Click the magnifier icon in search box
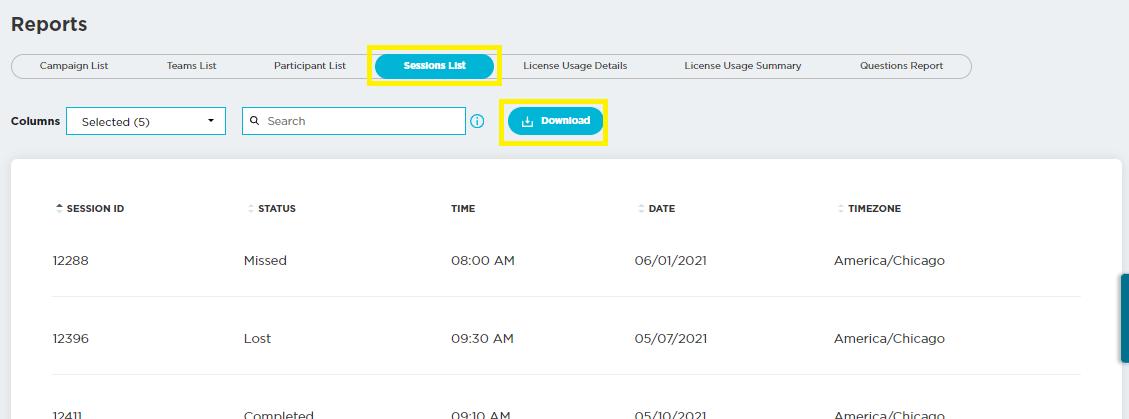The image size is (1129, 419). [x=254, y=121]
